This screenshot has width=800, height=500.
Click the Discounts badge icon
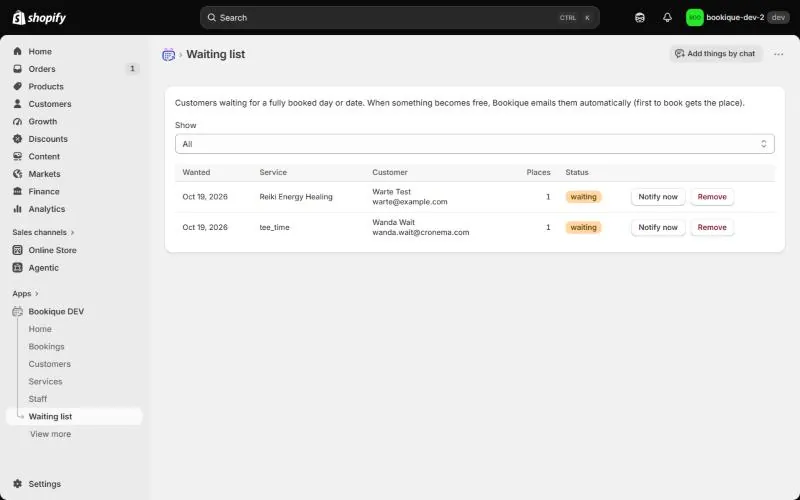click(17, 139)
